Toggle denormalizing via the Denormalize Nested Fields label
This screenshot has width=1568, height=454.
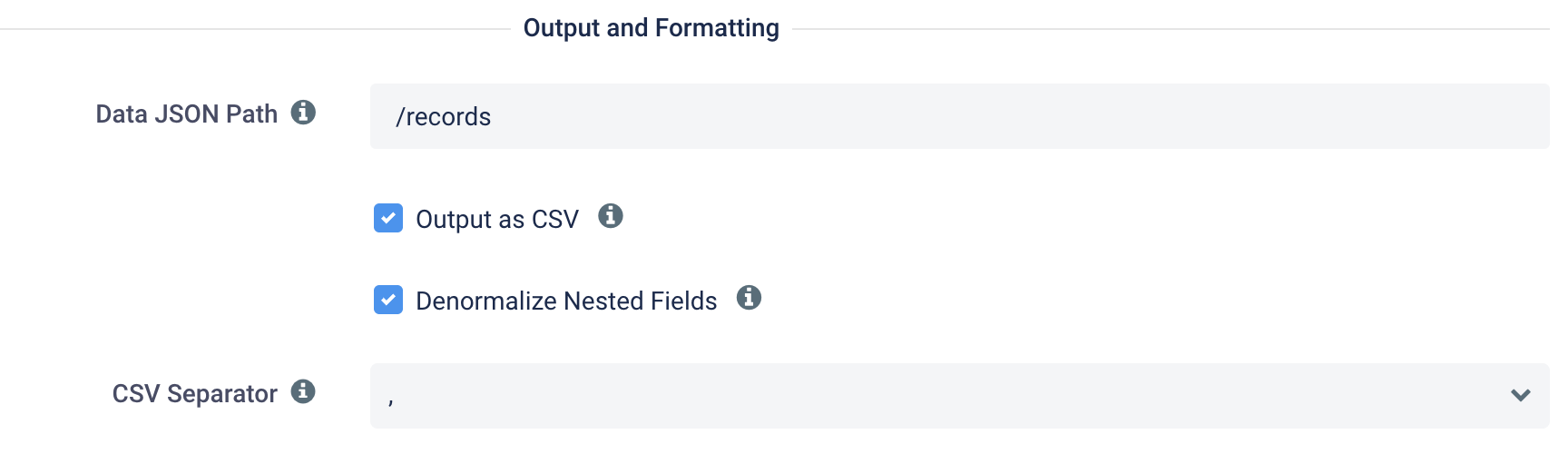[566, 301]
